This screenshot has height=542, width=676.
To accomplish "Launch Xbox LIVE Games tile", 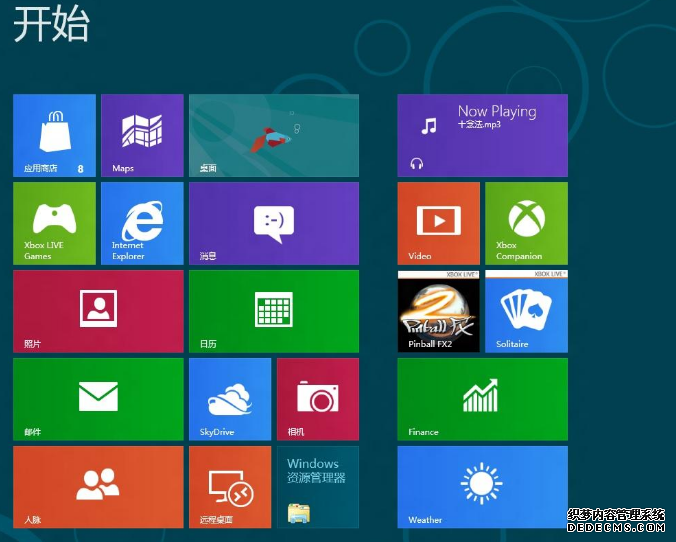I will pyautogui.click(x=54, y=223).
